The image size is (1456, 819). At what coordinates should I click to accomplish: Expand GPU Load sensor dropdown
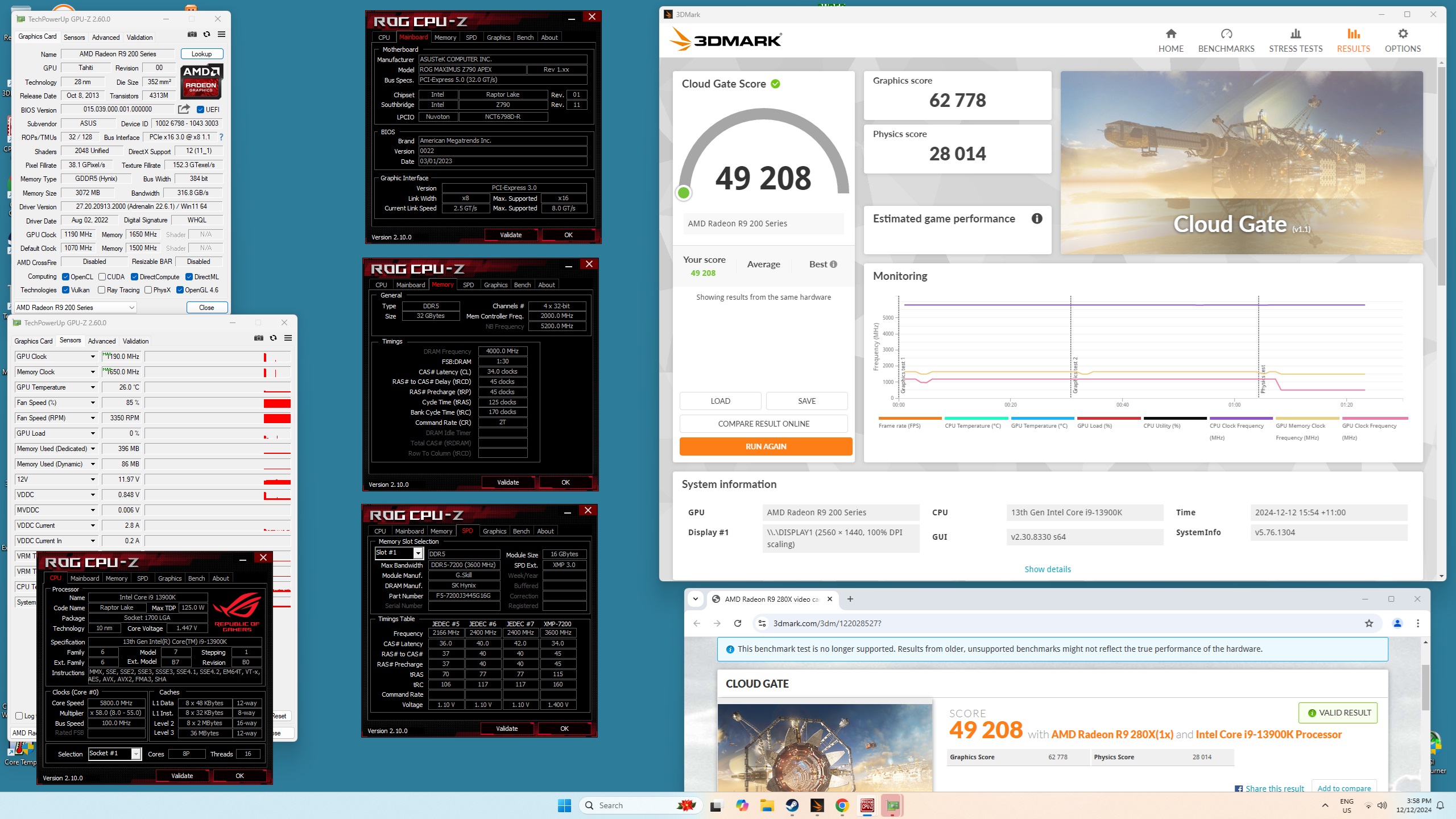[x=93, y=433]
